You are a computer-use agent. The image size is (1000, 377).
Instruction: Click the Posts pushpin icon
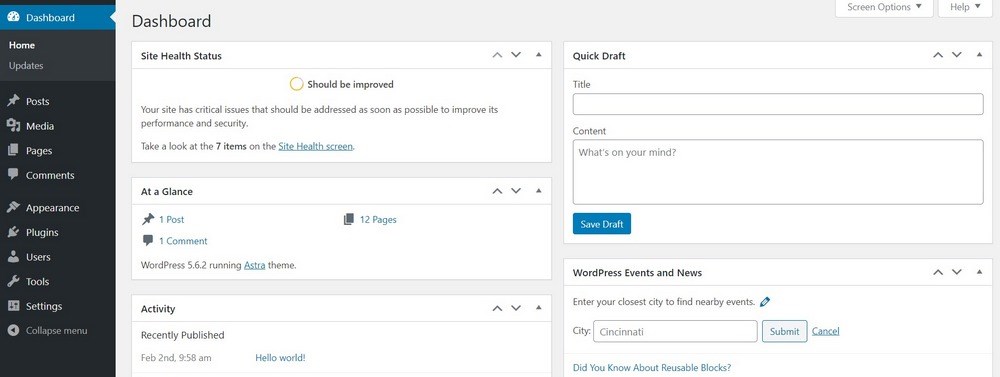(13, 101)
